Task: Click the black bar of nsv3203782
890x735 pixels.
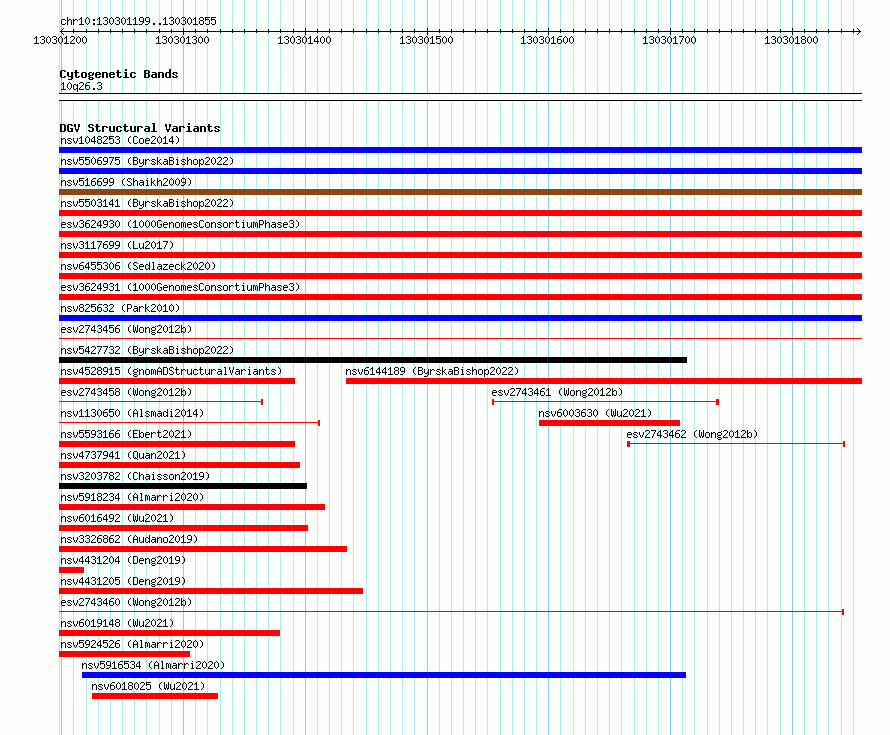Action: pyautogui.click(x=183, y=486)
